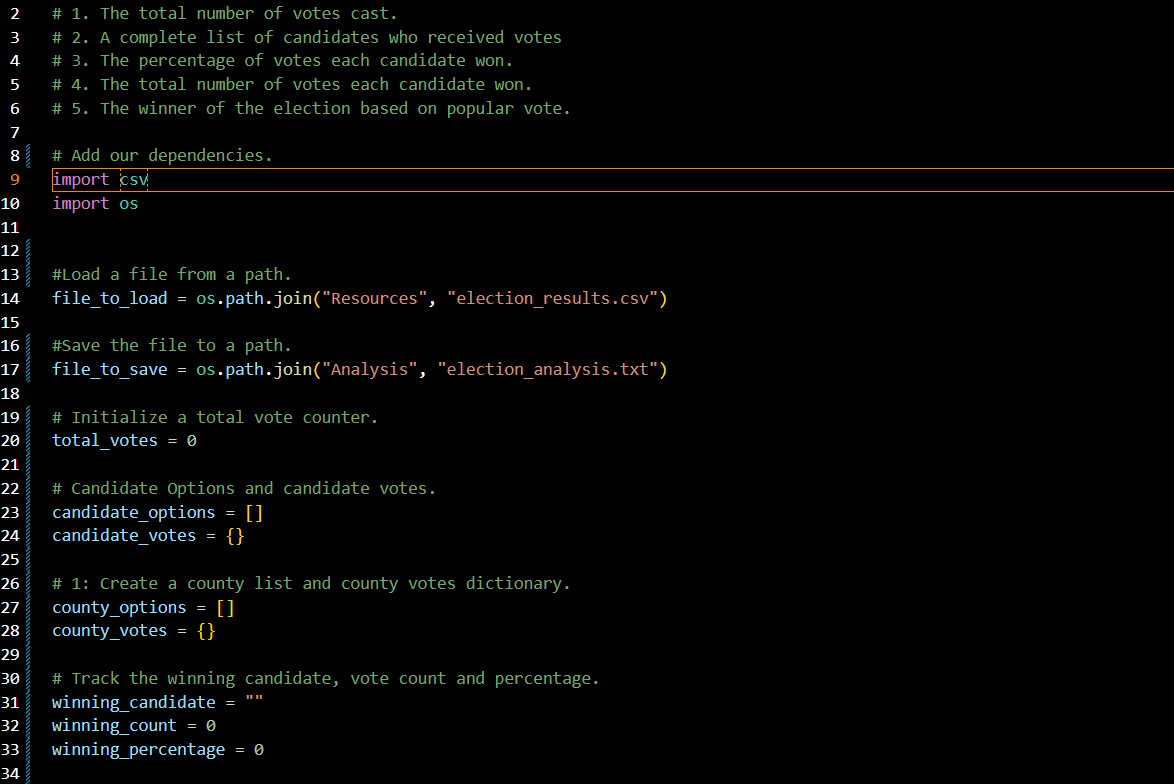Select line number 20 in the gutter
This screenshot has width=1174, height=784.
(x=11, y=440)
